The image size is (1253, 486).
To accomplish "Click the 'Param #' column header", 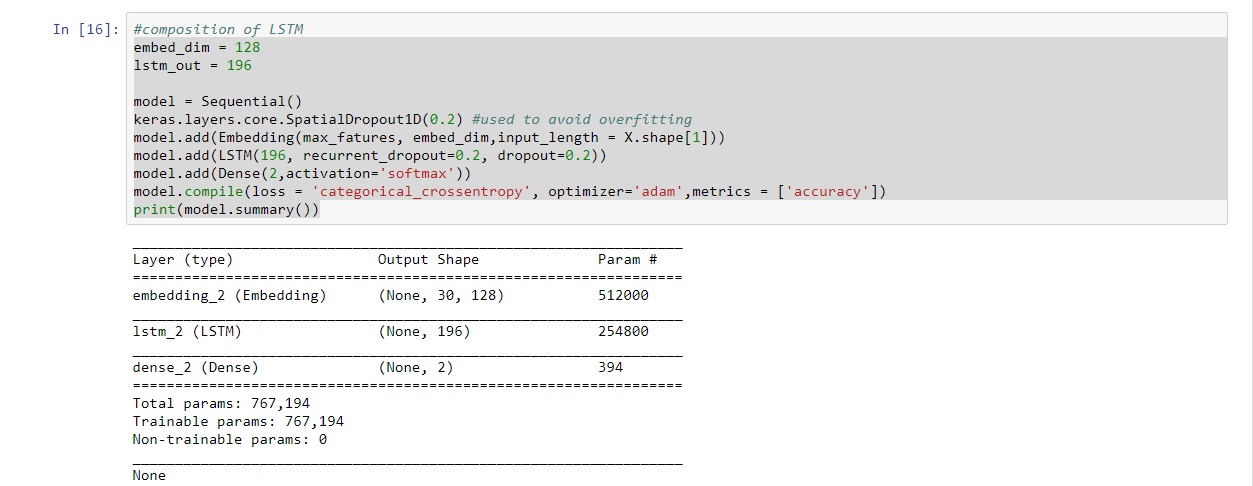I will pos(627,259).
